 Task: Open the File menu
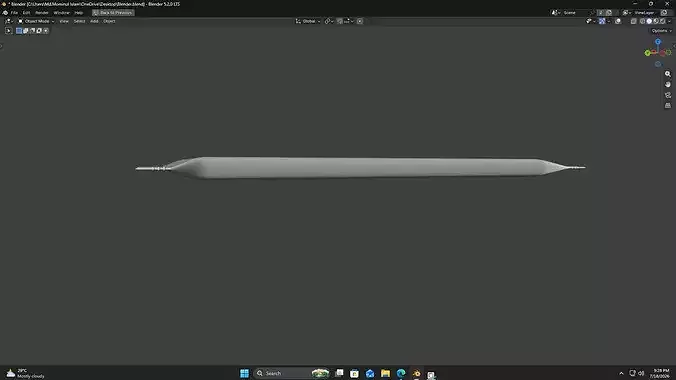pos(14,13)
